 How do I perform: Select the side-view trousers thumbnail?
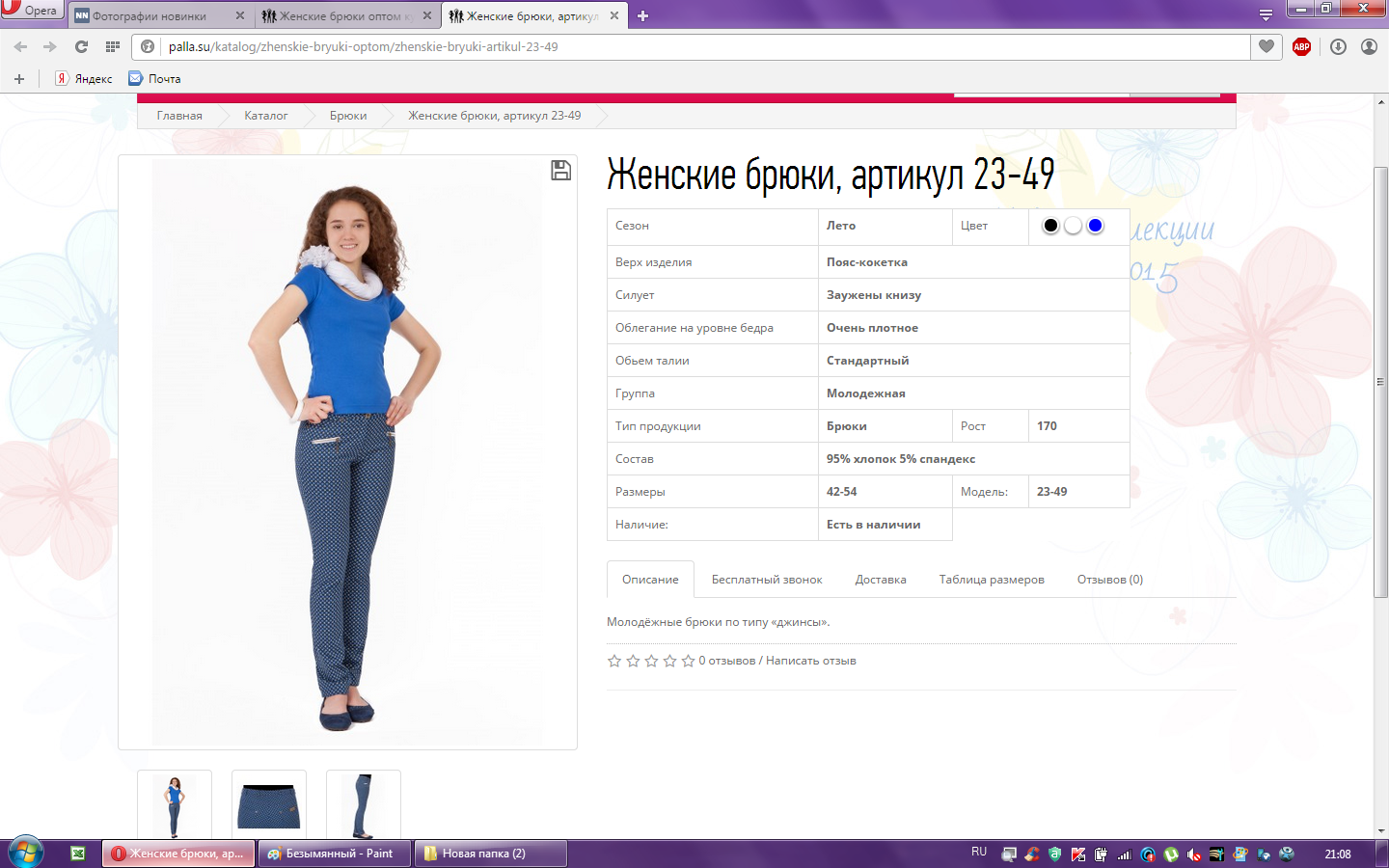click(364, 804)
